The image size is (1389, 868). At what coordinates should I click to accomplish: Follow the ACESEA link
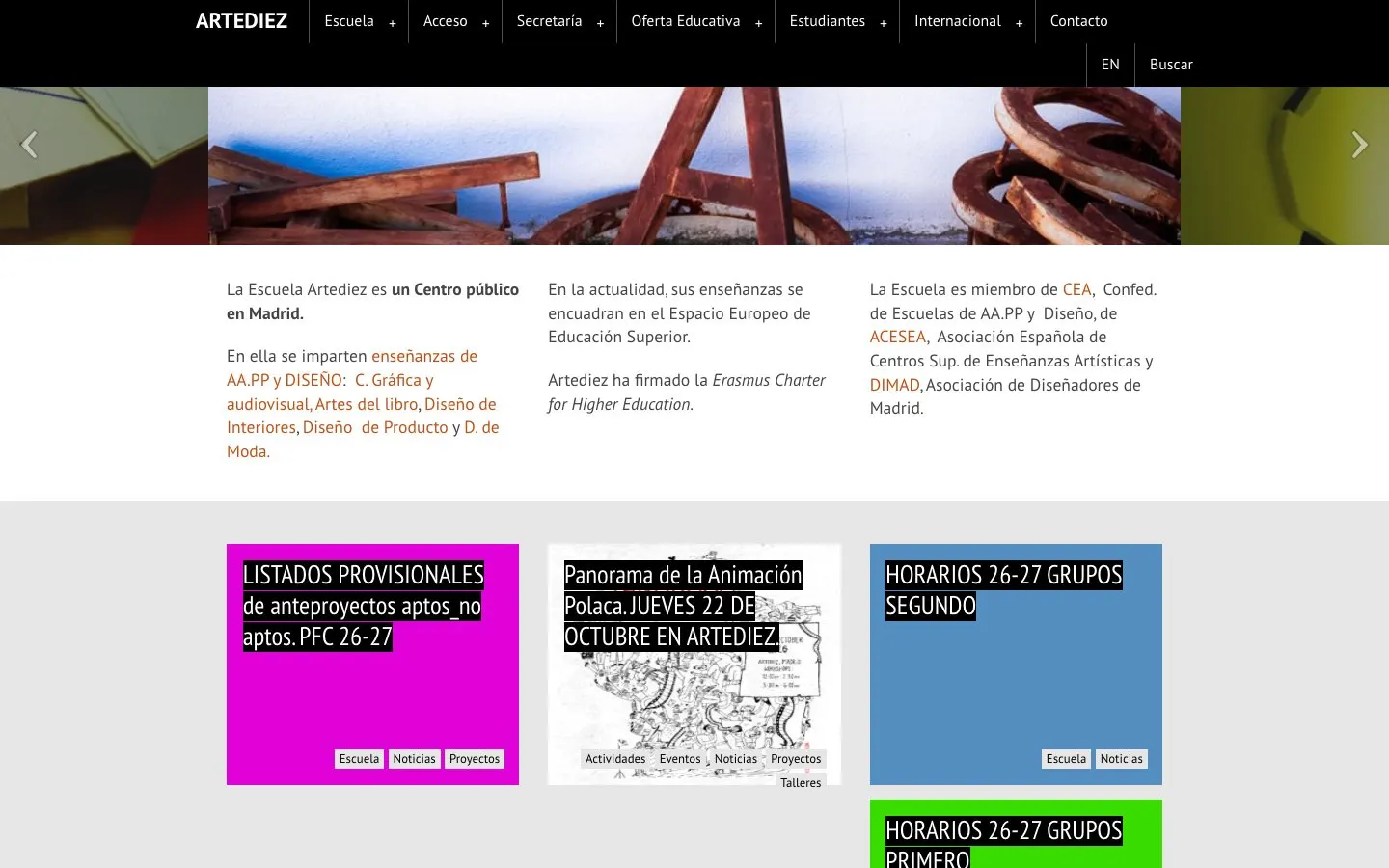coord(897,337)
